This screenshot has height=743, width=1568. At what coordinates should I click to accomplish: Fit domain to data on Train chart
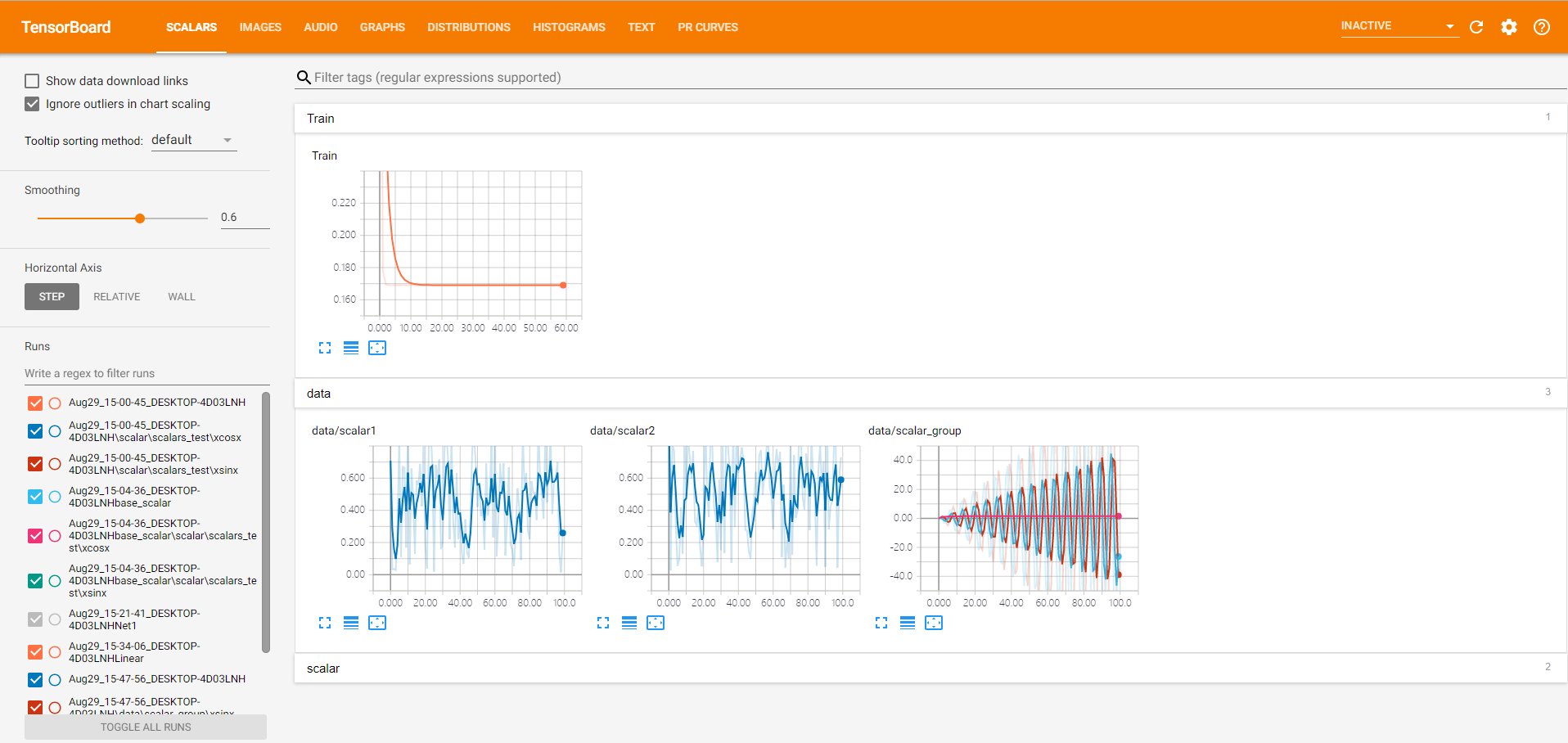[377, 348]
